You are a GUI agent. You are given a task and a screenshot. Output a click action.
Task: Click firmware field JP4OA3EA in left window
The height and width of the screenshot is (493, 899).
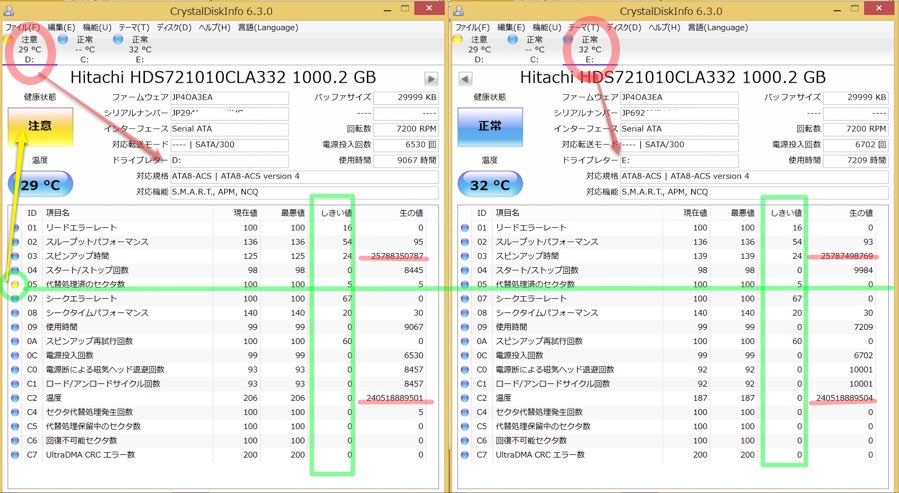point(229,97)
